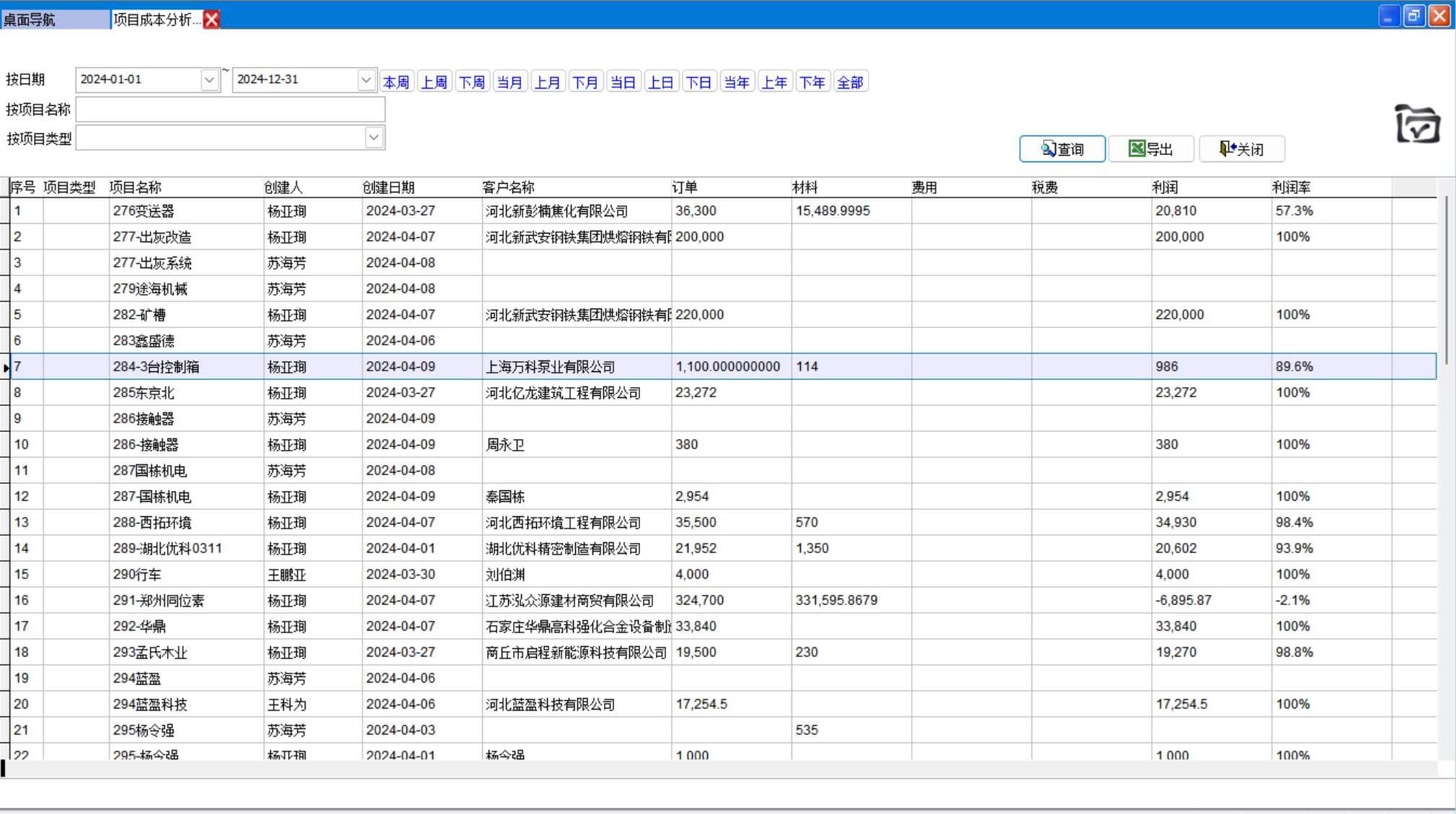Click the 关闭 exit button
The width and height of the screenshot is (1456, 814).
click(x=1241, y=149)
